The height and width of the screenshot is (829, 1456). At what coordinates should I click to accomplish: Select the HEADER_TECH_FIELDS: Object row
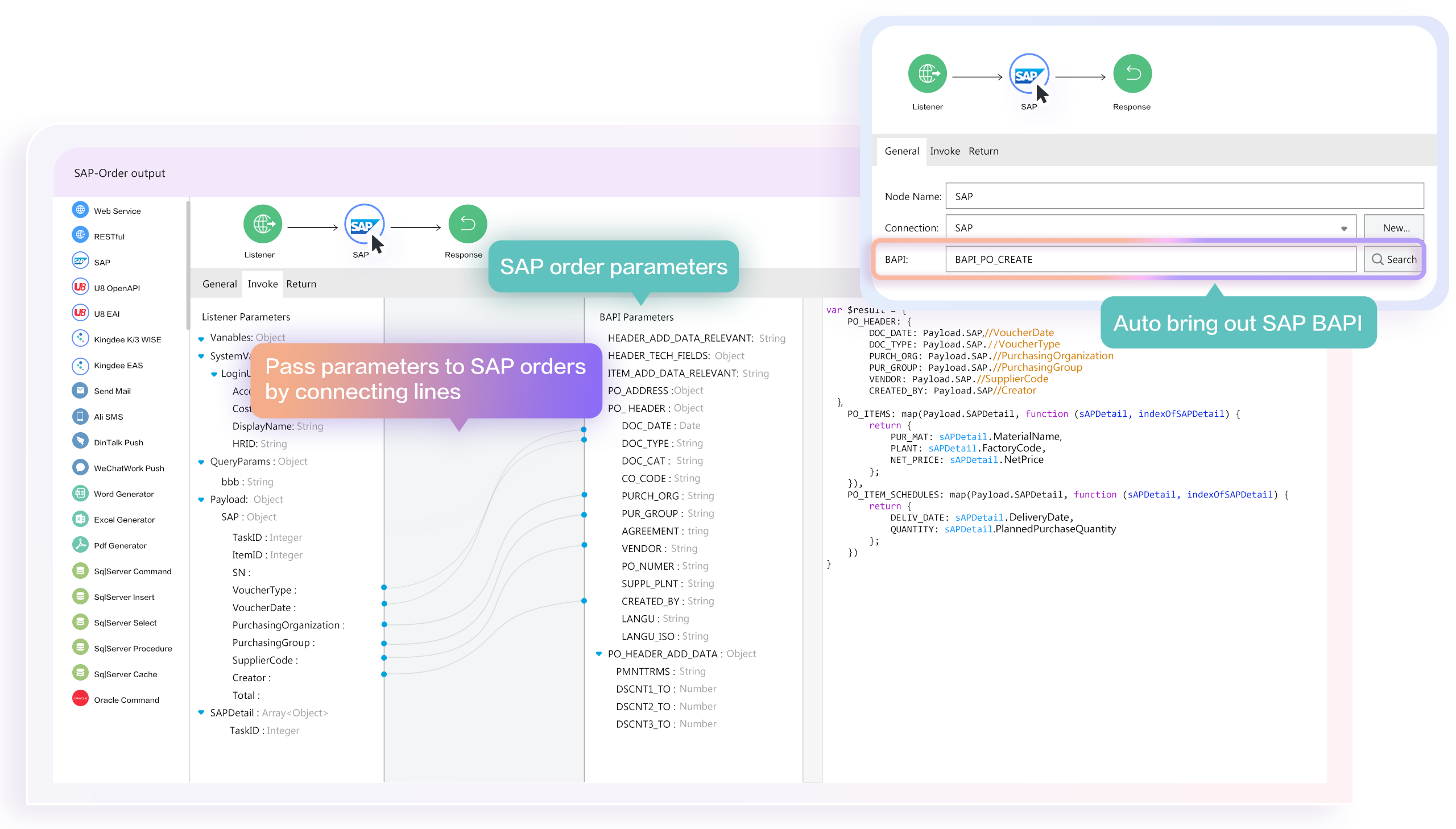click(676, 355)
